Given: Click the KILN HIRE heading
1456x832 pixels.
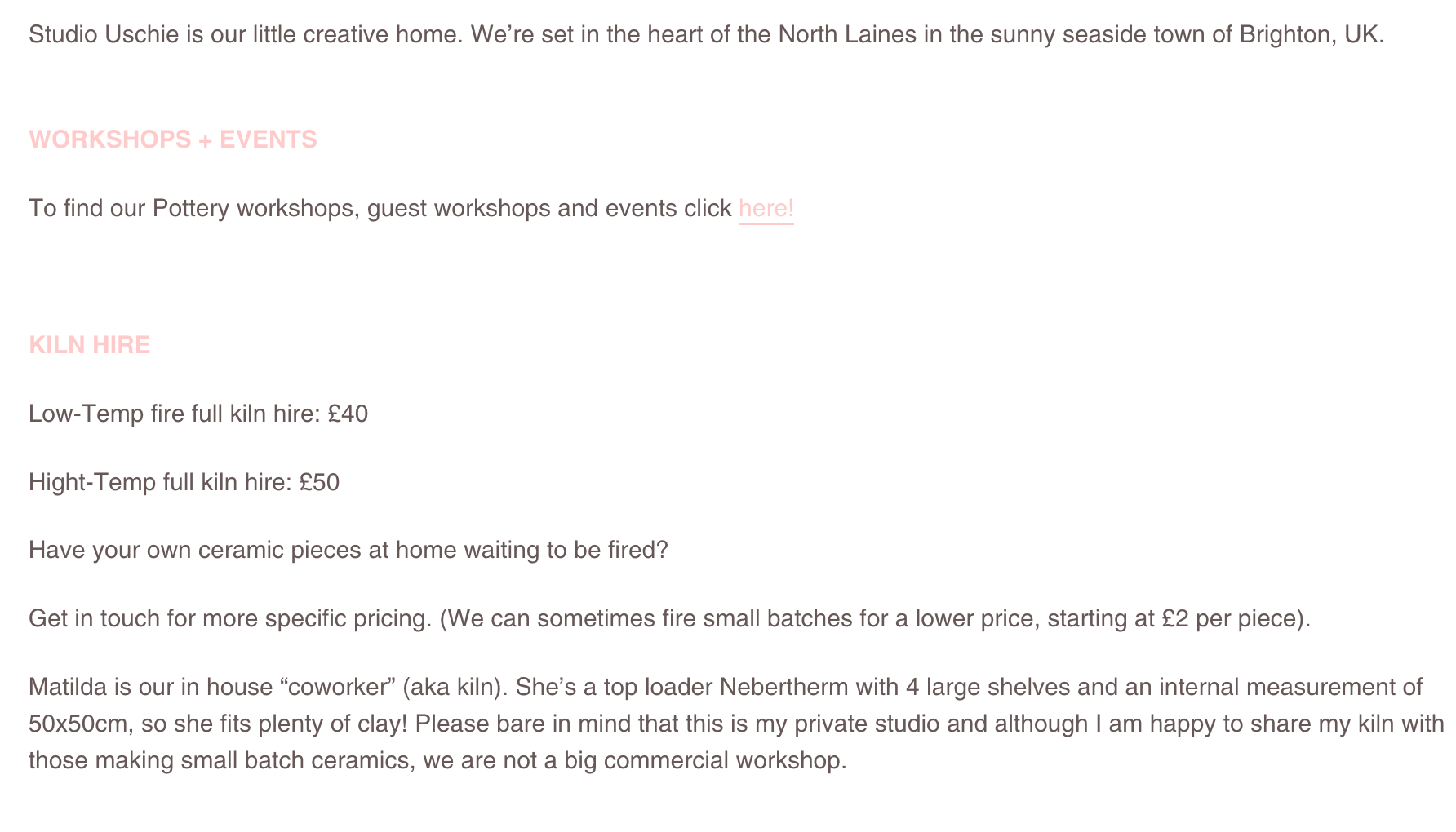Looking at the screenshot, I should (x=90, y=345).
